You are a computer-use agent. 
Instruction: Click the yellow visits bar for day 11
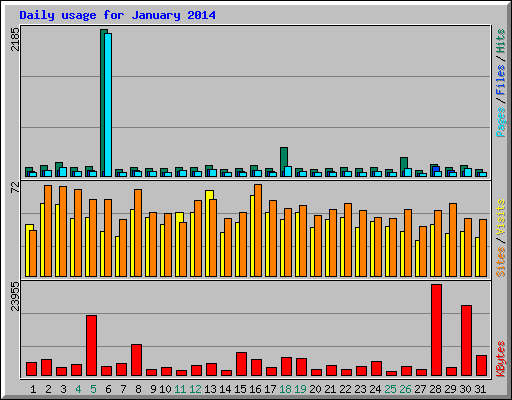pos(178,244)
